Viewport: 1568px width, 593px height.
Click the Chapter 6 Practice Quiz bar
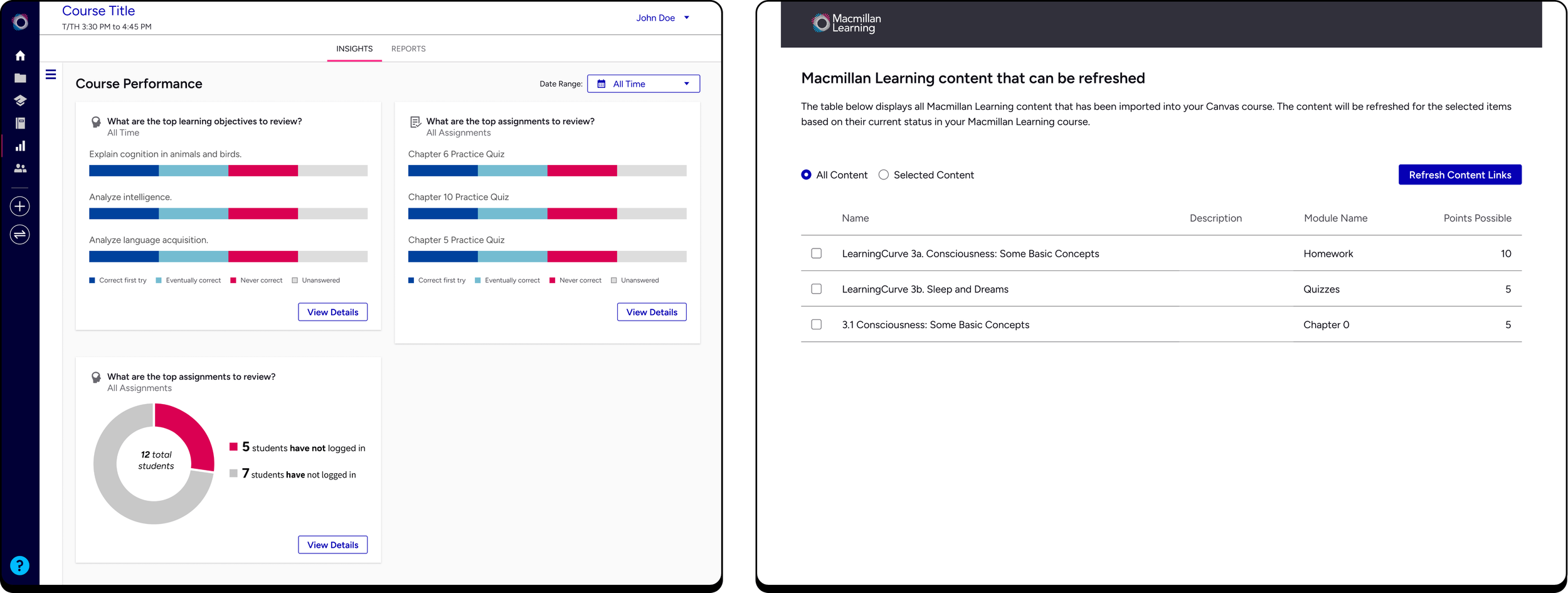(547, 171)
